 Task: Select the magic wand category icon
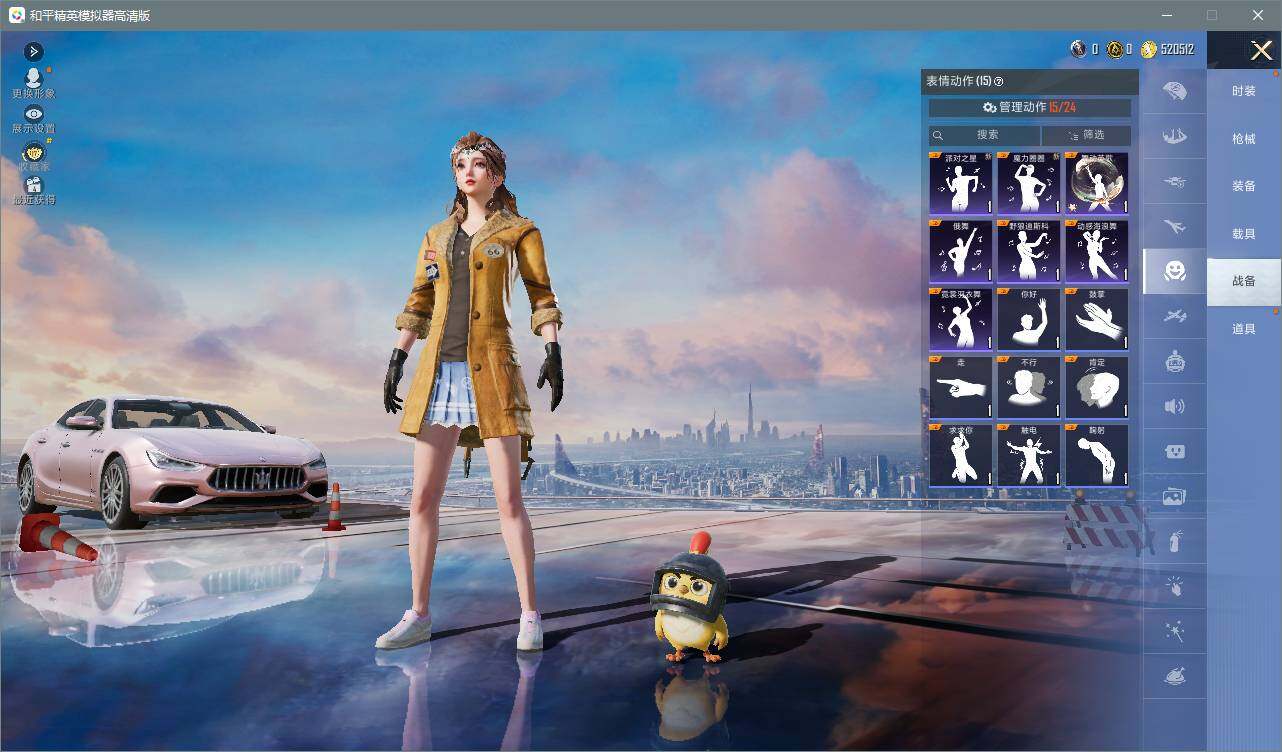coord(1175,631)
